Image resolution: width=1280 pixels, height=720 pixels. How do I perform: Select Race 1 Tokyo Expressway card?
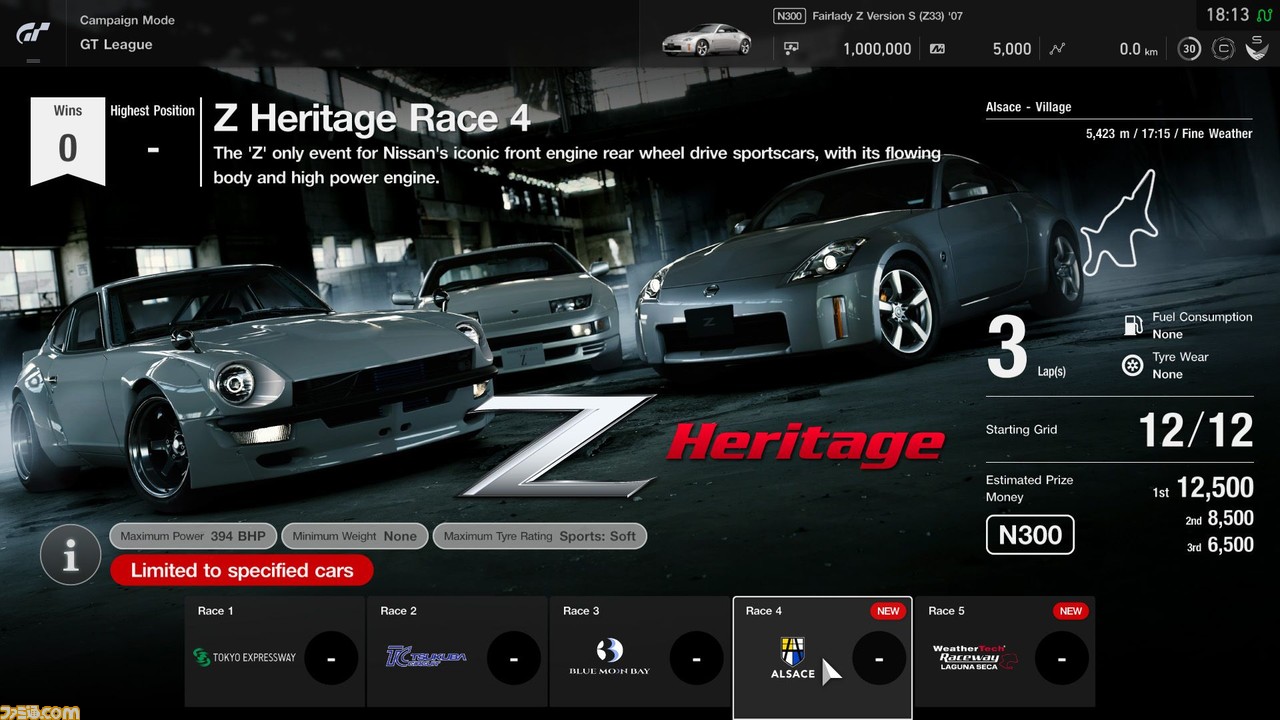click(x=275, y=652)
